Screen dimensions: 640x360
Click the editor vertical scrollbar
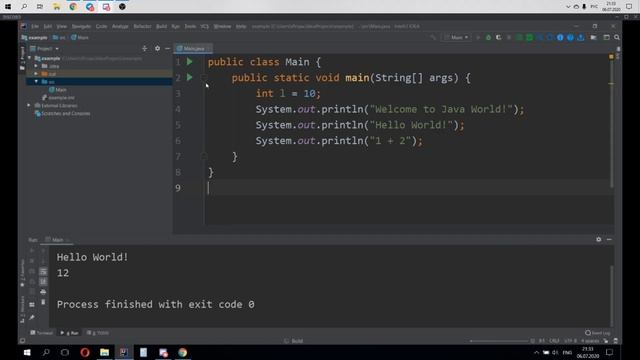pyautogui.click(x=611, y=122)
